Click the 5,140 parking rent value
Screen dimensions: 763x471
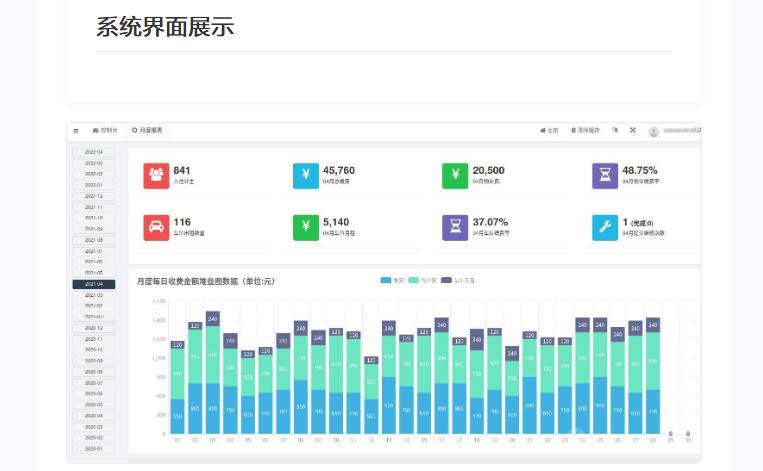point(336,222)
